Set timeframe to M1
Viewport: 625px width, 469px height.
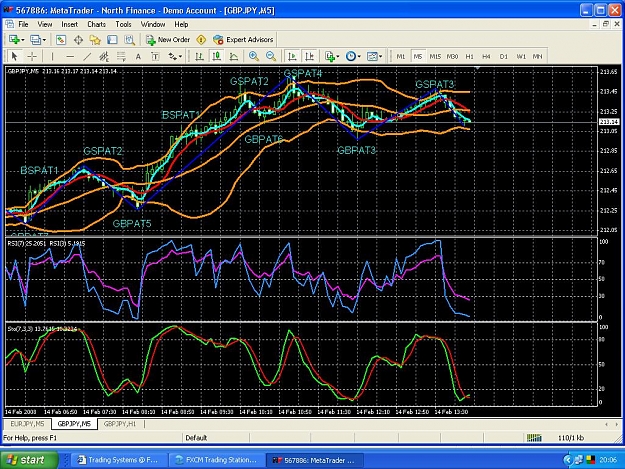pos(401,57)
